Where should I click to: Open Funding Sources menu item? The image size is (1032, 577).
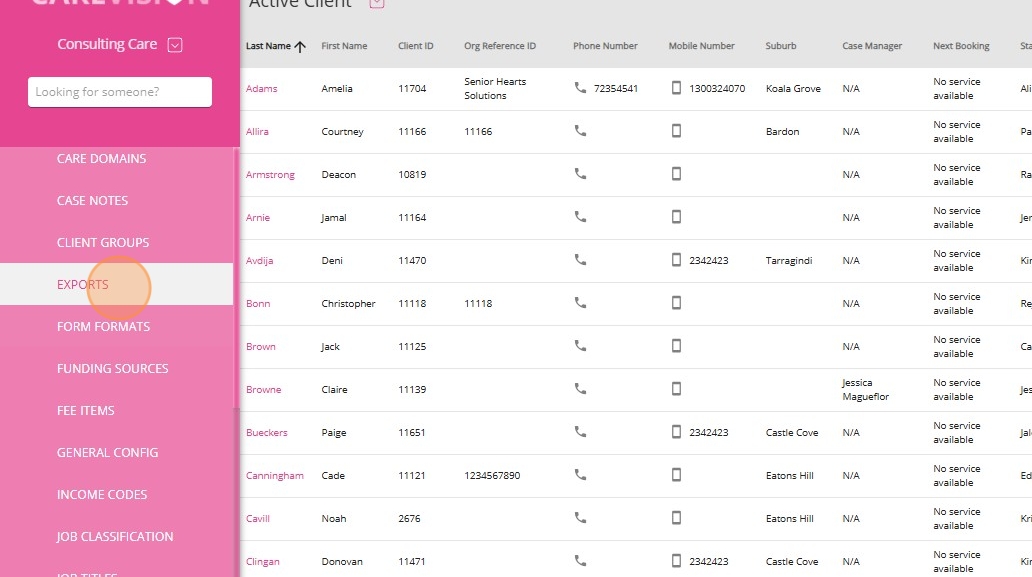pos(113,368)
